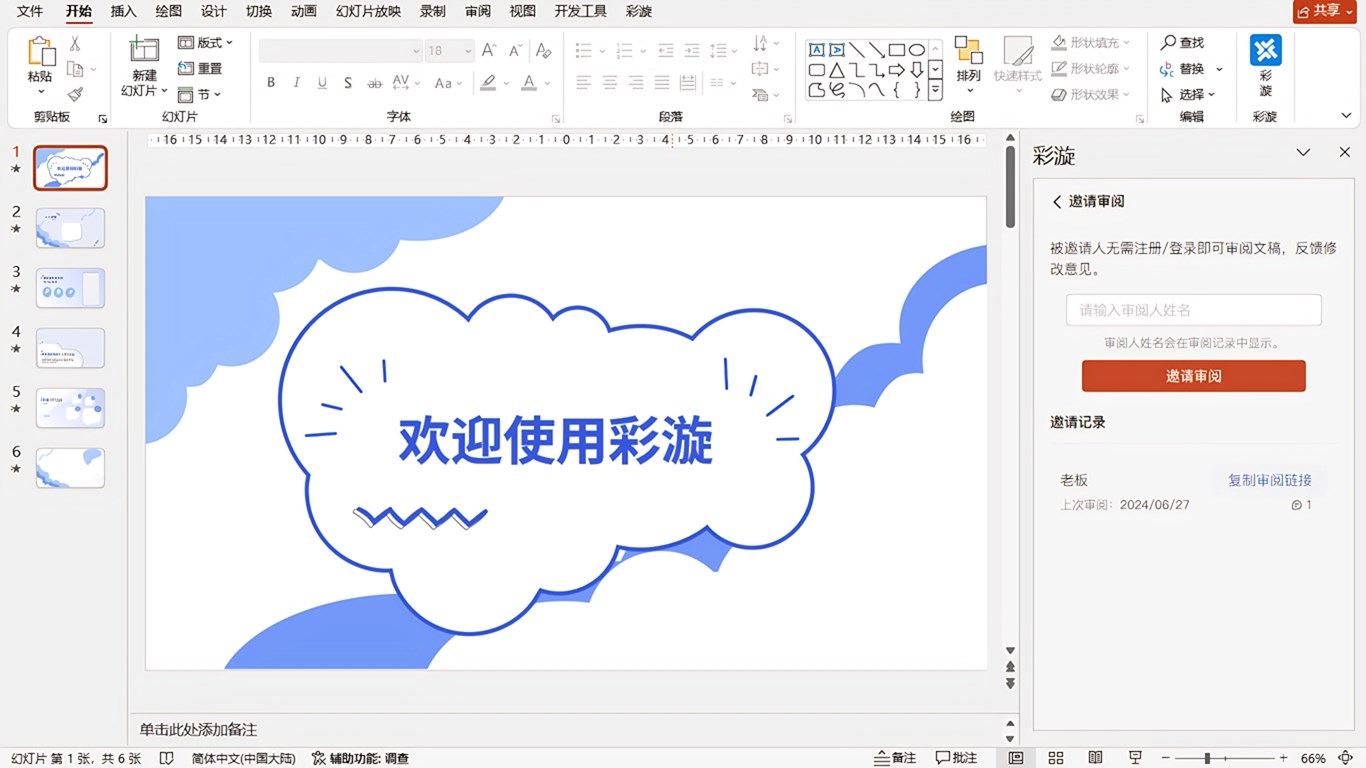
Task: Toggle strikethrough formatting
Action: (374, 83)
